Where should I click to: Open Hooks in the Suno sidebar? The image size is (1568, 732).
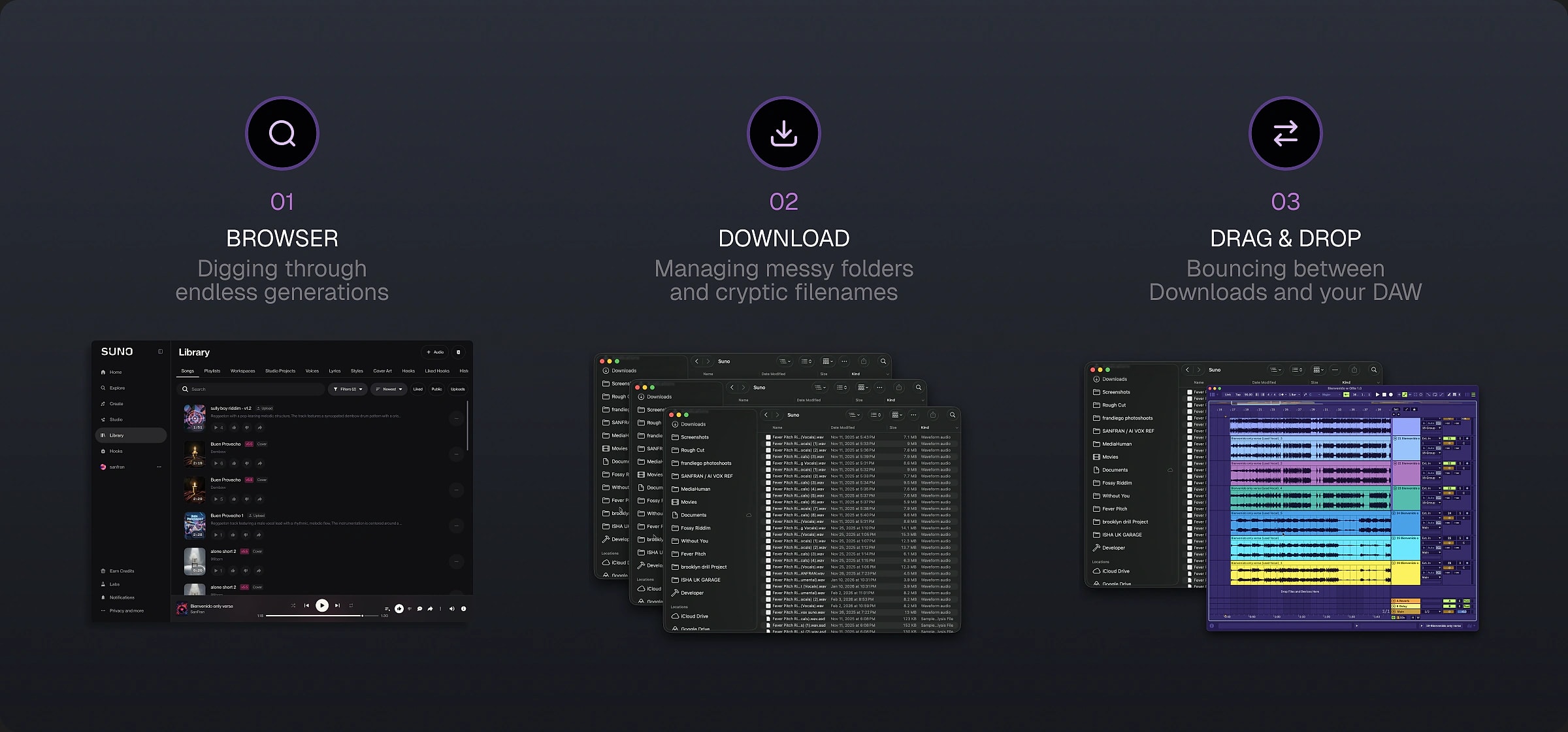click(112, 451)
